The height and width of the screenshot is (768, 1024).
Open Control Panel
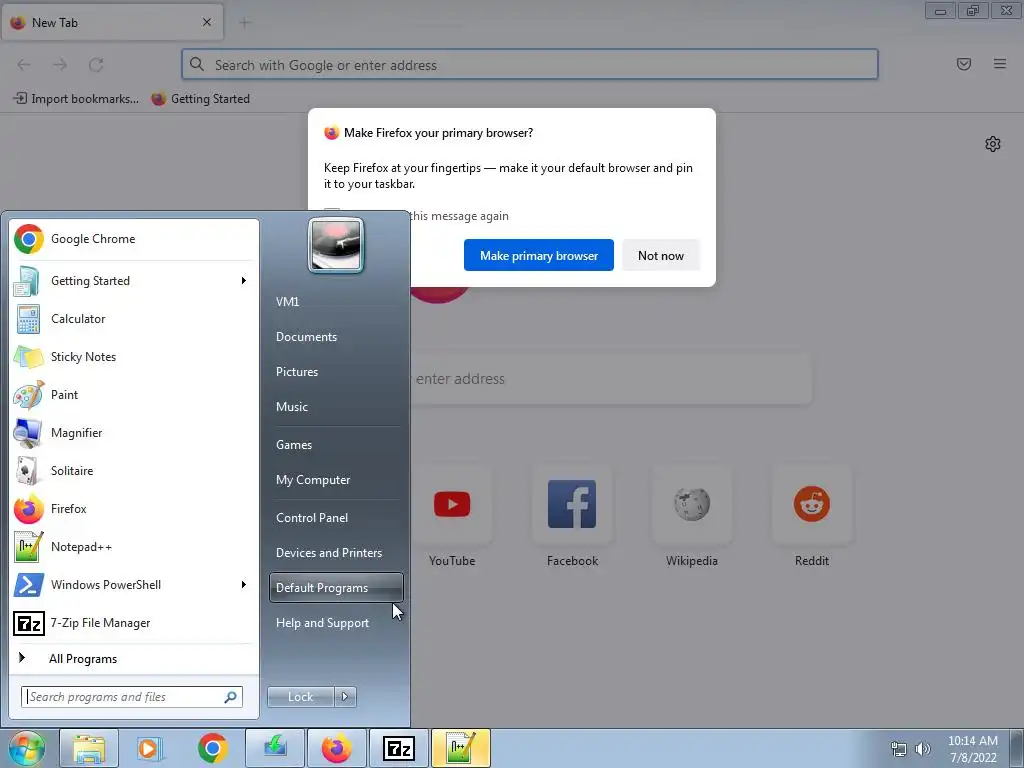(x=336, y=518)
